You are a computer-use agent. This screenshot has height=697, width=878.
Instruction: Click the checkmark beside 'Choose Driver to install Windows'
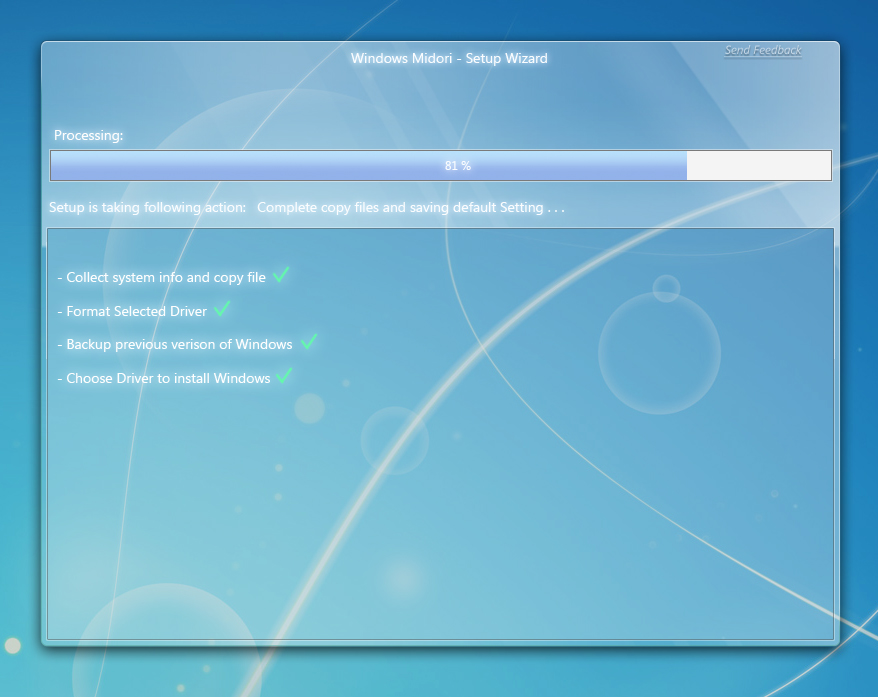tap(283, 377)
